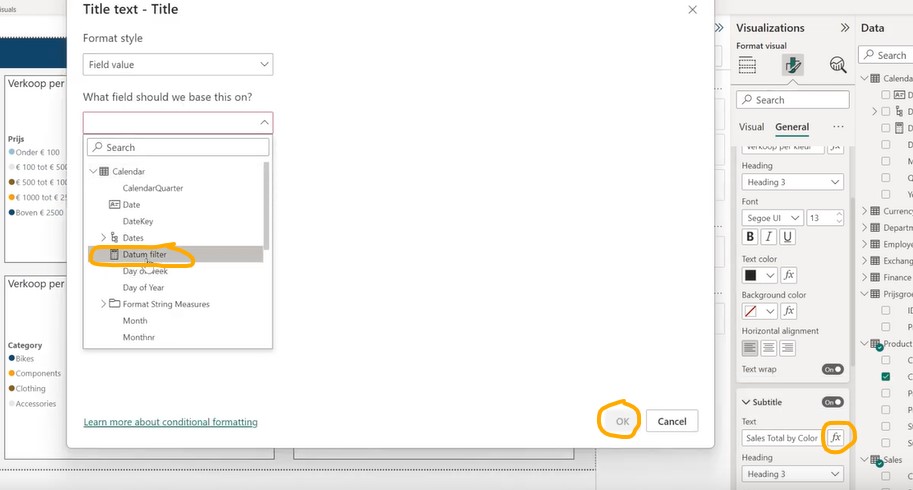Switch to the Visual tab
This screenshot has width=913, height=490.
coord(751,127)
